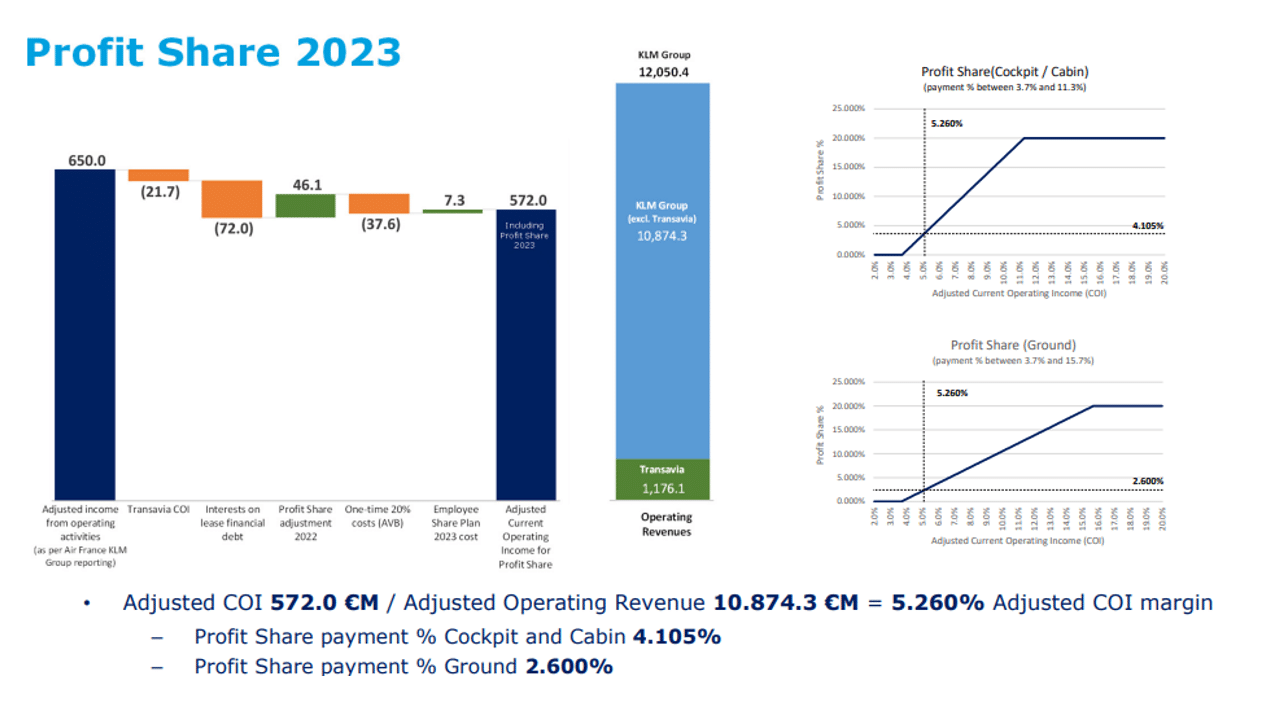Click the 5.260% marker in Ground chart
This screenshot has width=1273, height=717.
coord(952,393)
